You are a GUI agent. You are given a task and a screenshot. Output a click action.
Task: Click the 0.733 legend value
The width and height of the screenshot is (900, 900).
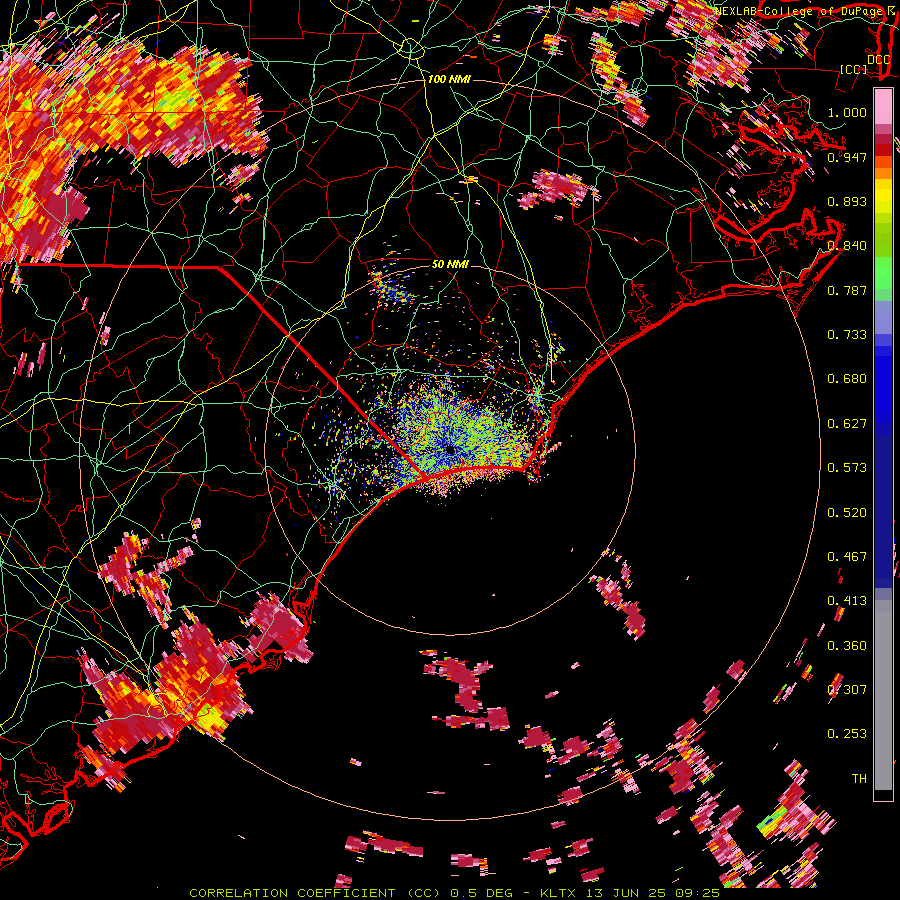tap(847, 335)
